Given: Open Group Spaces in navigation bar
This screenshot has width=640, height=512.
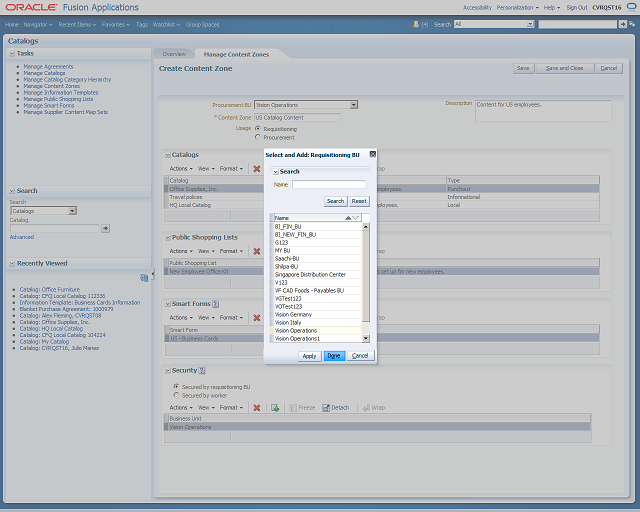Looking at the screenshot, I should (x=202, y=24).
